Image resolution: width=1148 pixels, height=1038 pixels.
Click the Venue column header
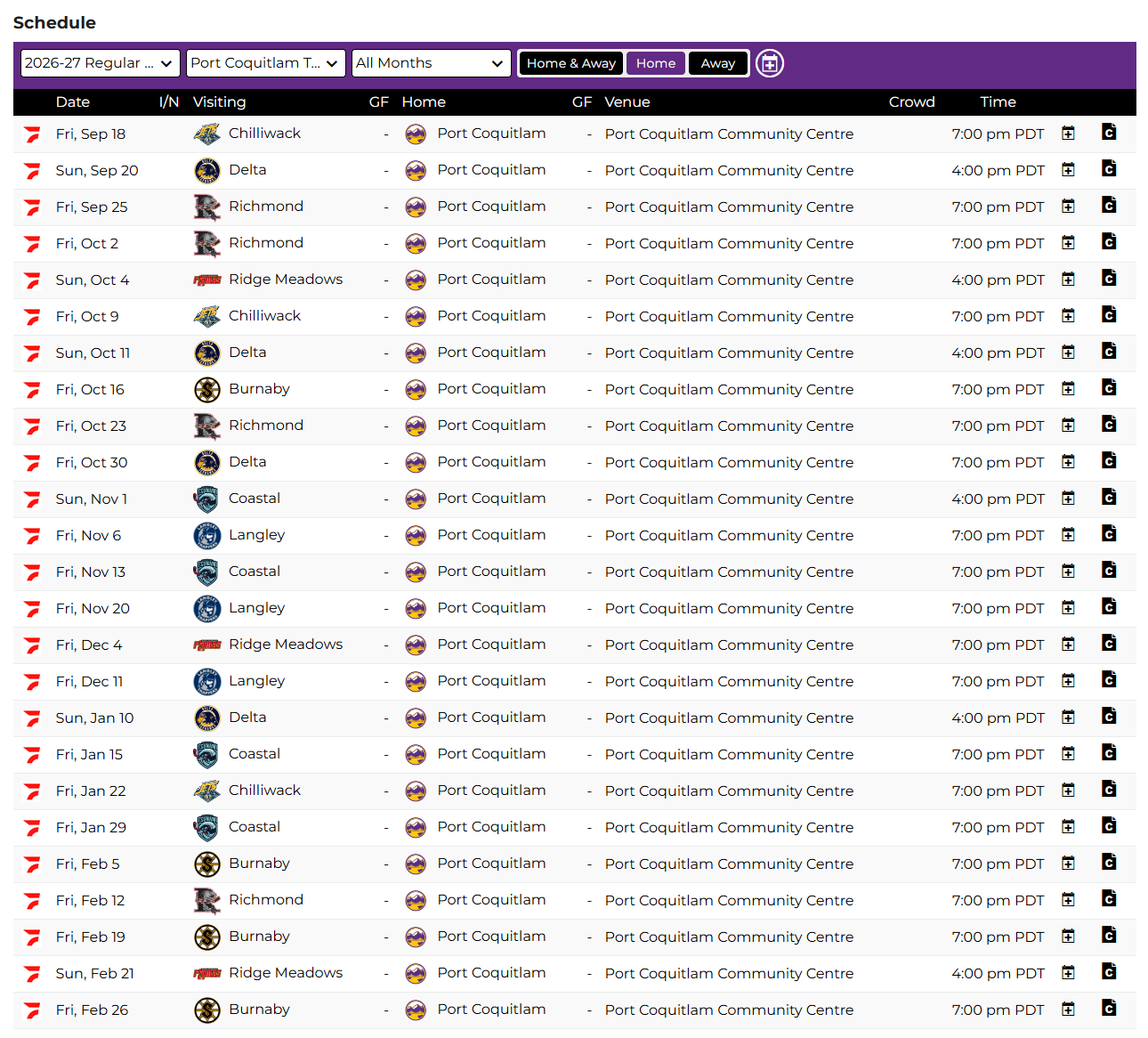(627, 102)
